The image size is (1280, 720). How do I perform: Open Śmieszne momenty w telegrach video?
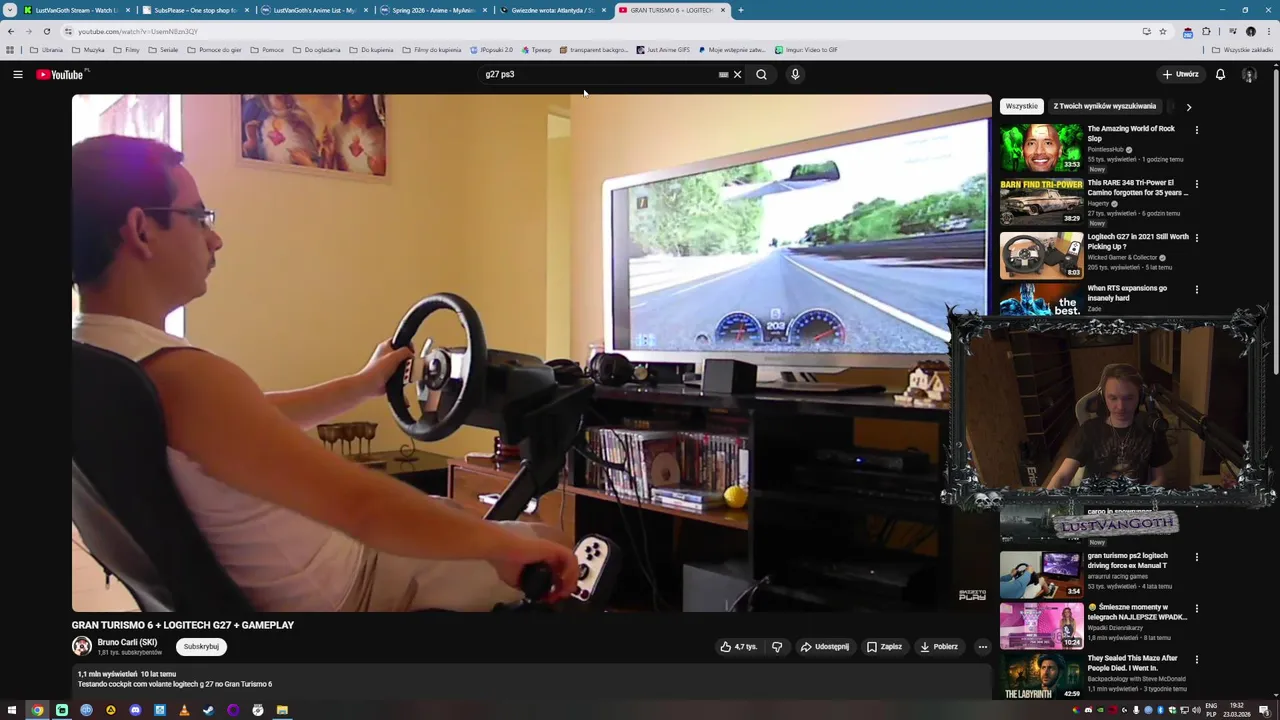[1041, 626]
